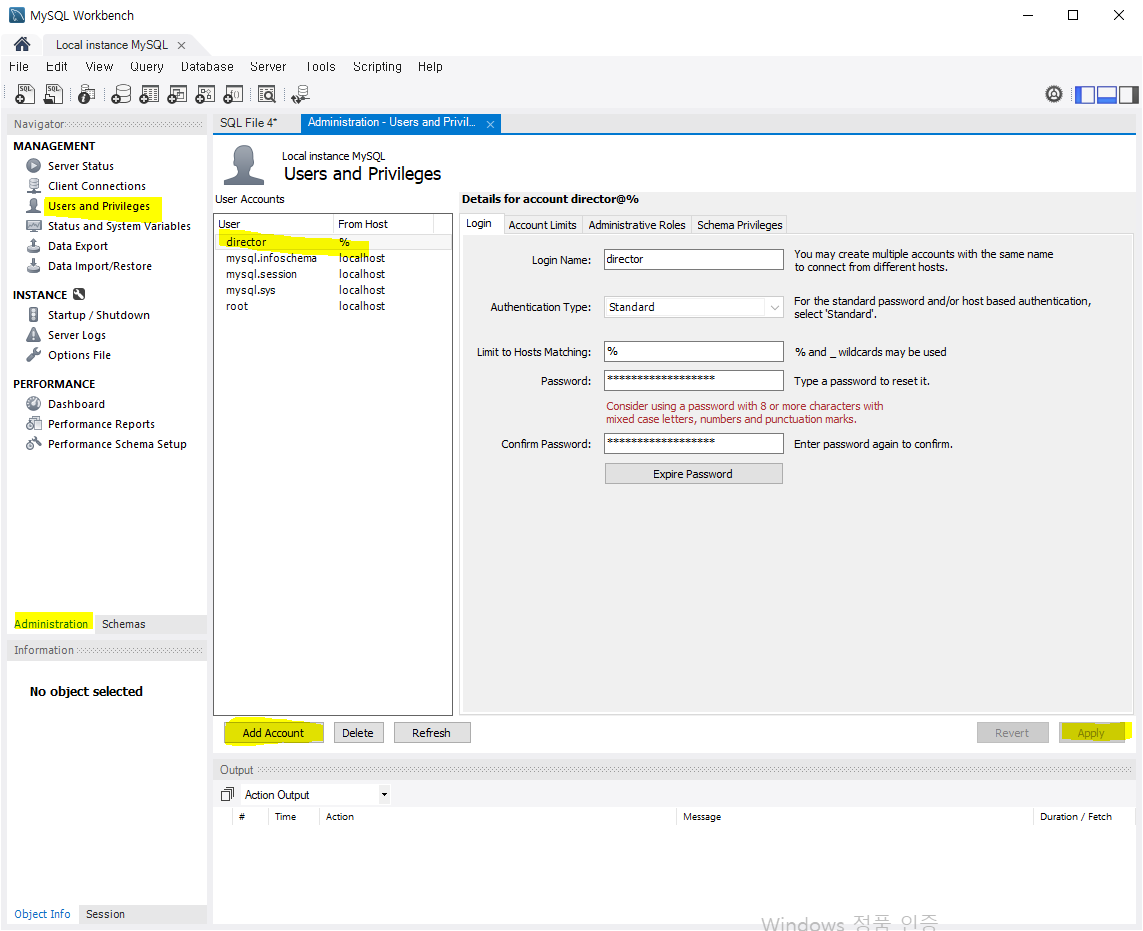Screen dimensions: 1143x931
Task: Click the create new function toolbar icon
Action: click(233, 94)
